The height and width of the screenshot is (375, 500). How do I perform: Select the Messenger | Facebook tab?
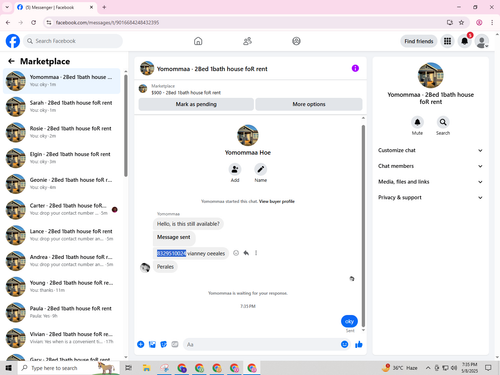coord(55,7)
